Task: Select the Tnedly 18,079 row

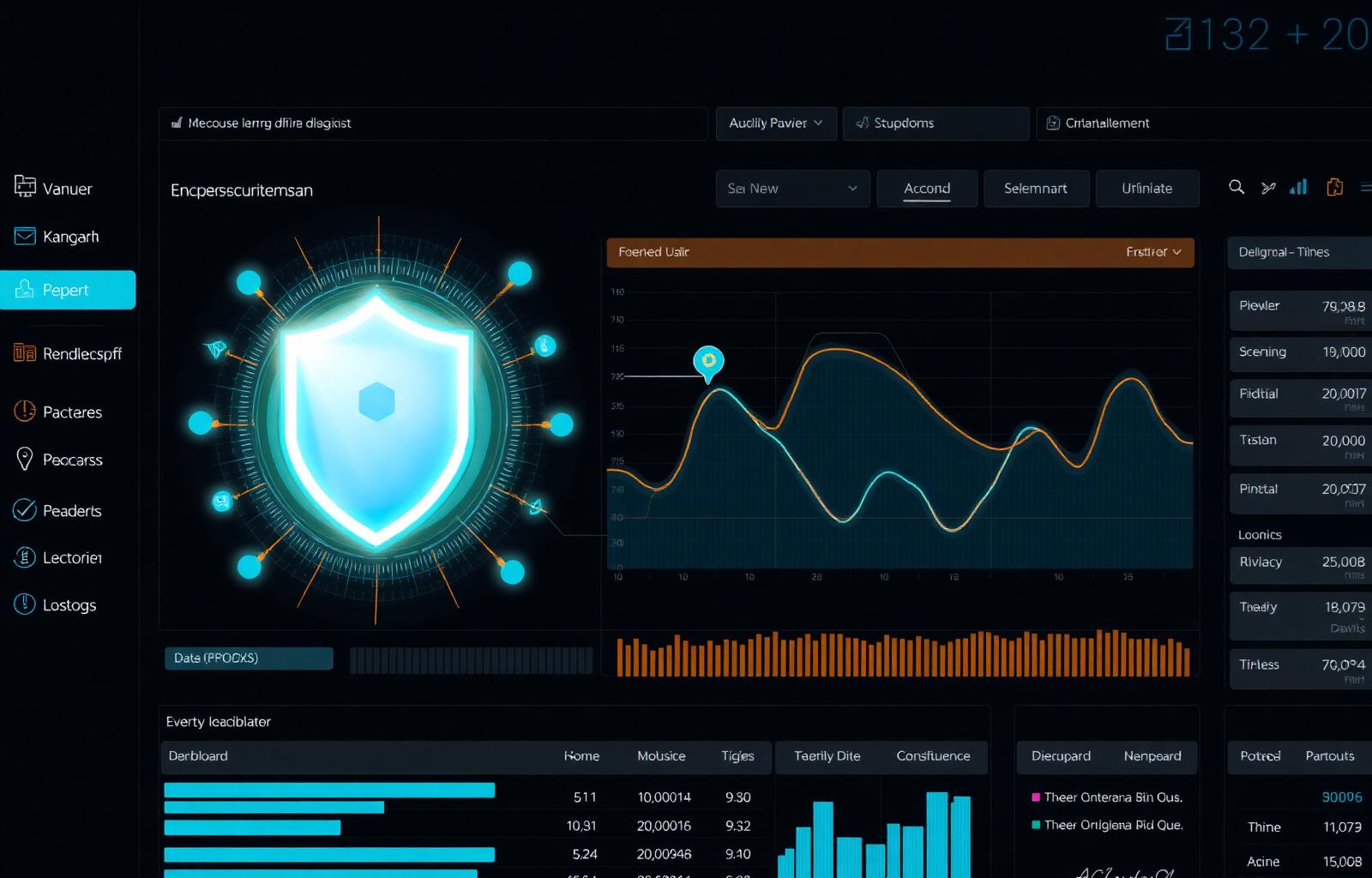Action: click(x=1301, y=616)
